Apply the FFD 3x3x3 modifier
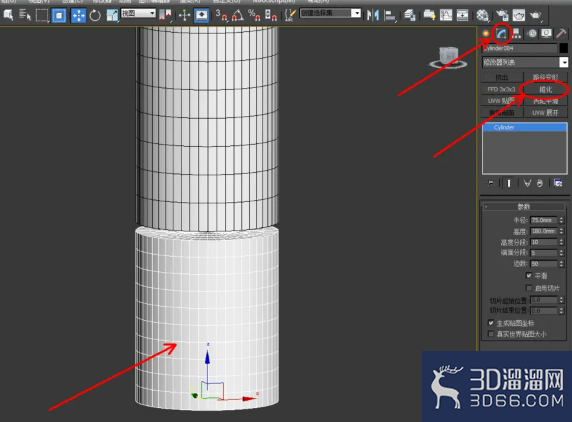 click(502, 89)
